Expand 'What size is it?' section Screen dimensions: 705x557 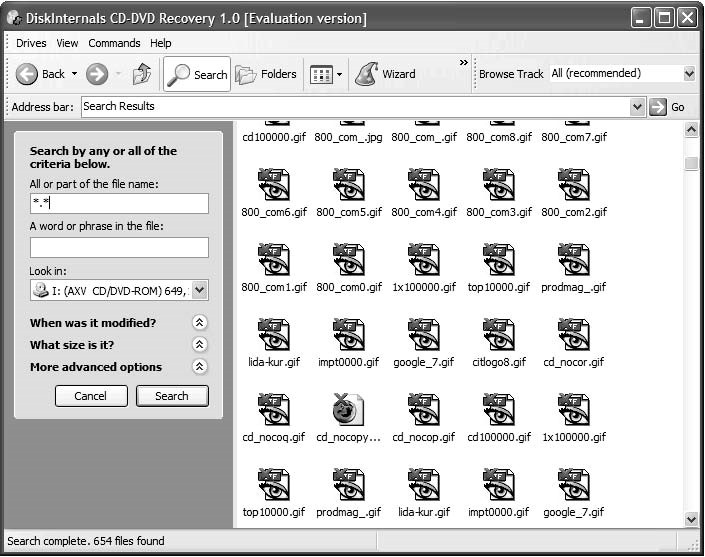click(x=199, y=345)
